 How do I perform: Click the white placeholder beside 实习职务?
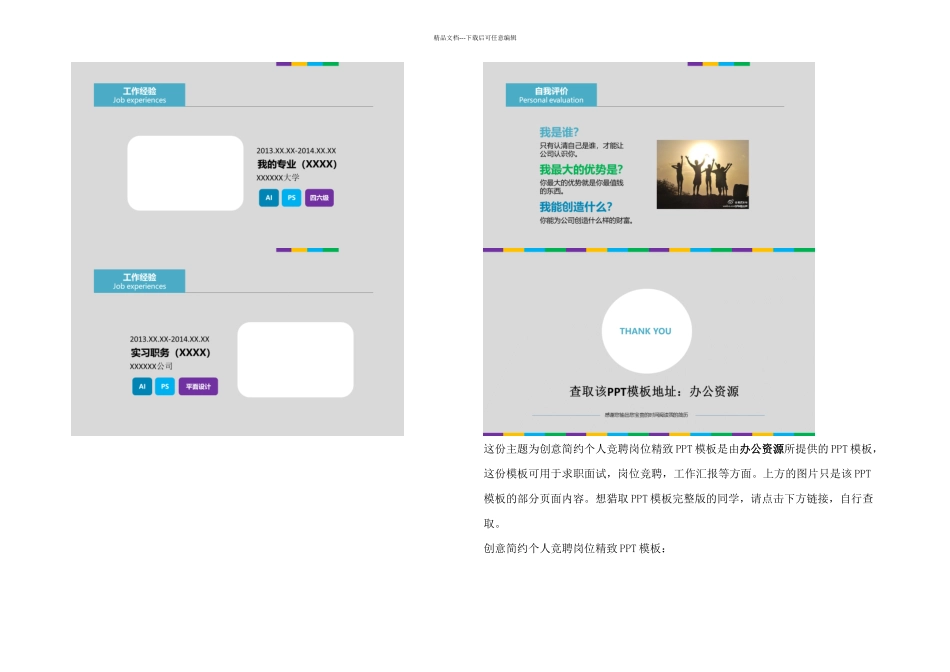pyautogui.click(x=296, y=360)
